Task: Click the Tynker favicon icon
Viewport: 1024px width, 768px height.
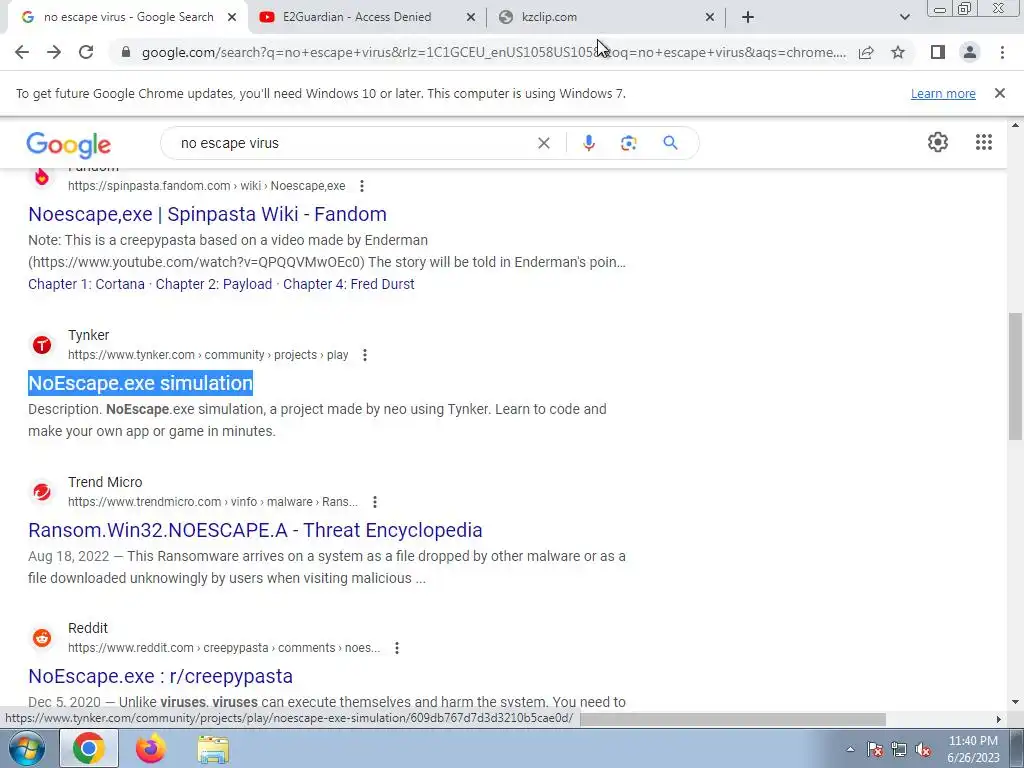Action: coord(42,345)
